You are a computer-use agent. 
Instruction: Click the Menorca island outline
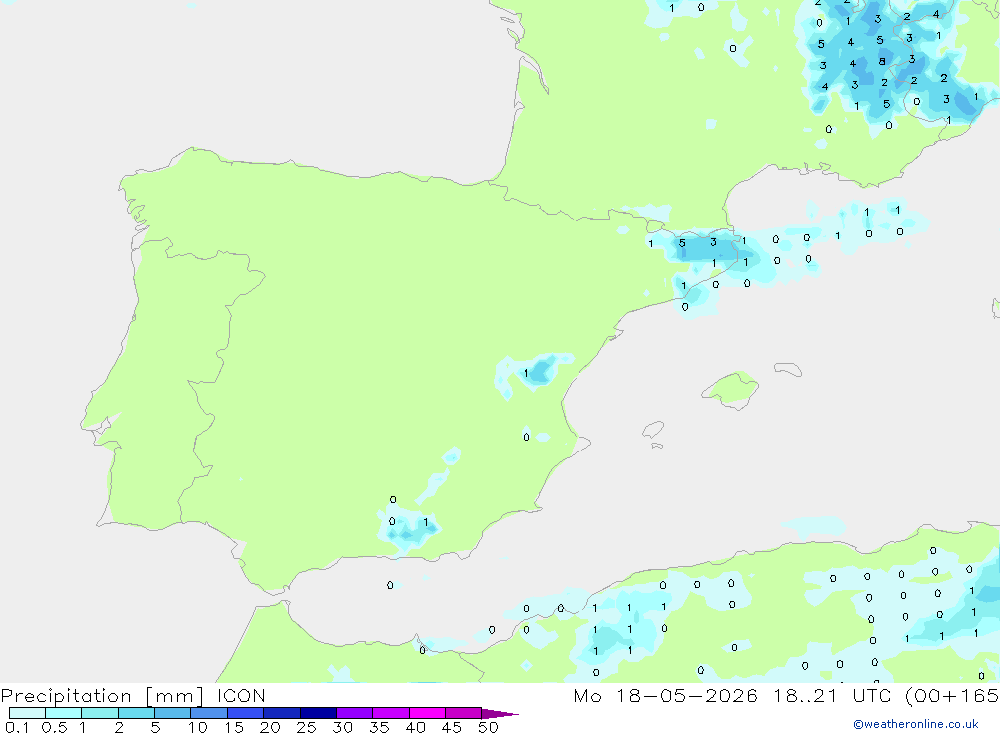788,369
